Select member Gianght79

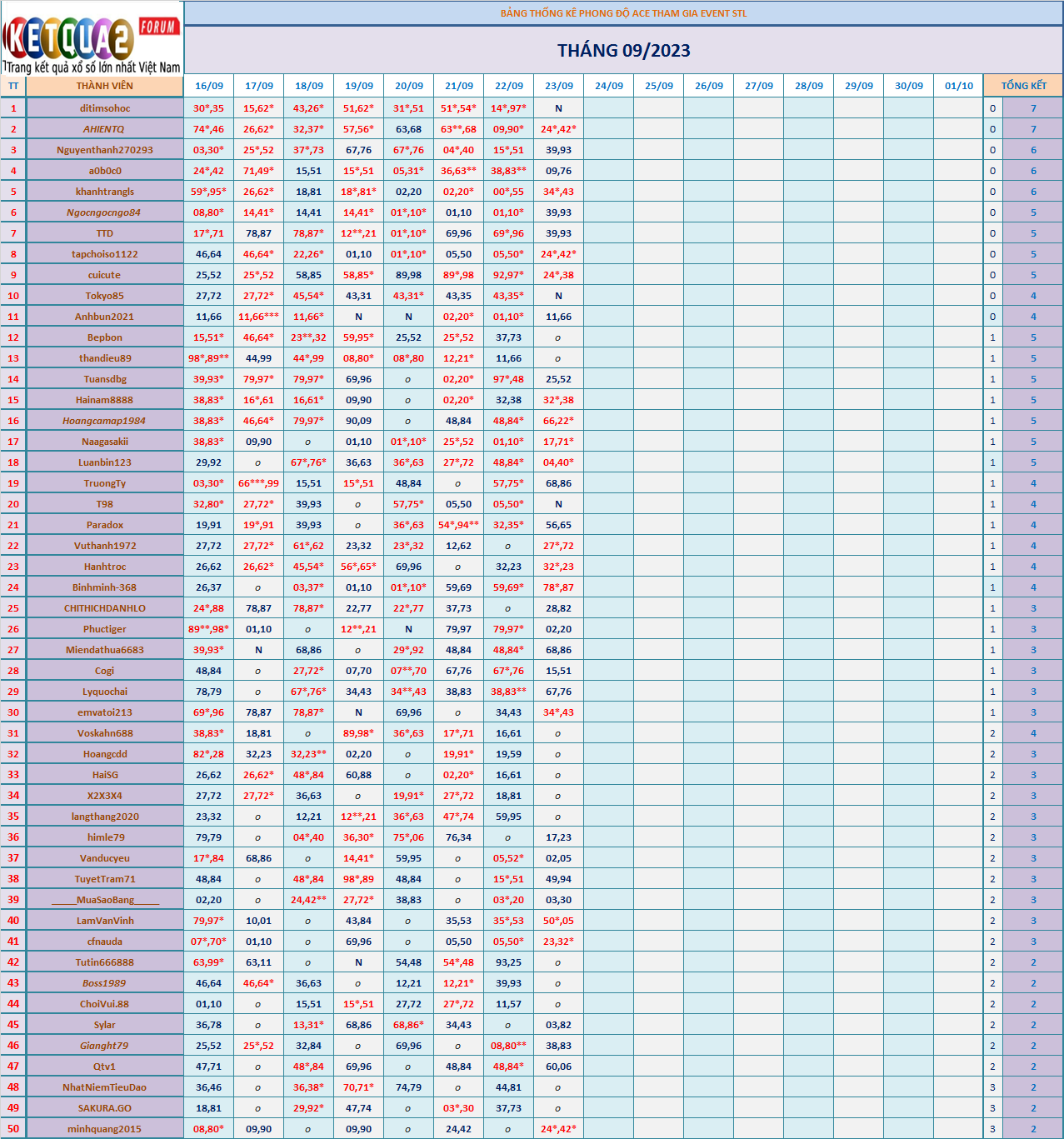point(104,1046)
